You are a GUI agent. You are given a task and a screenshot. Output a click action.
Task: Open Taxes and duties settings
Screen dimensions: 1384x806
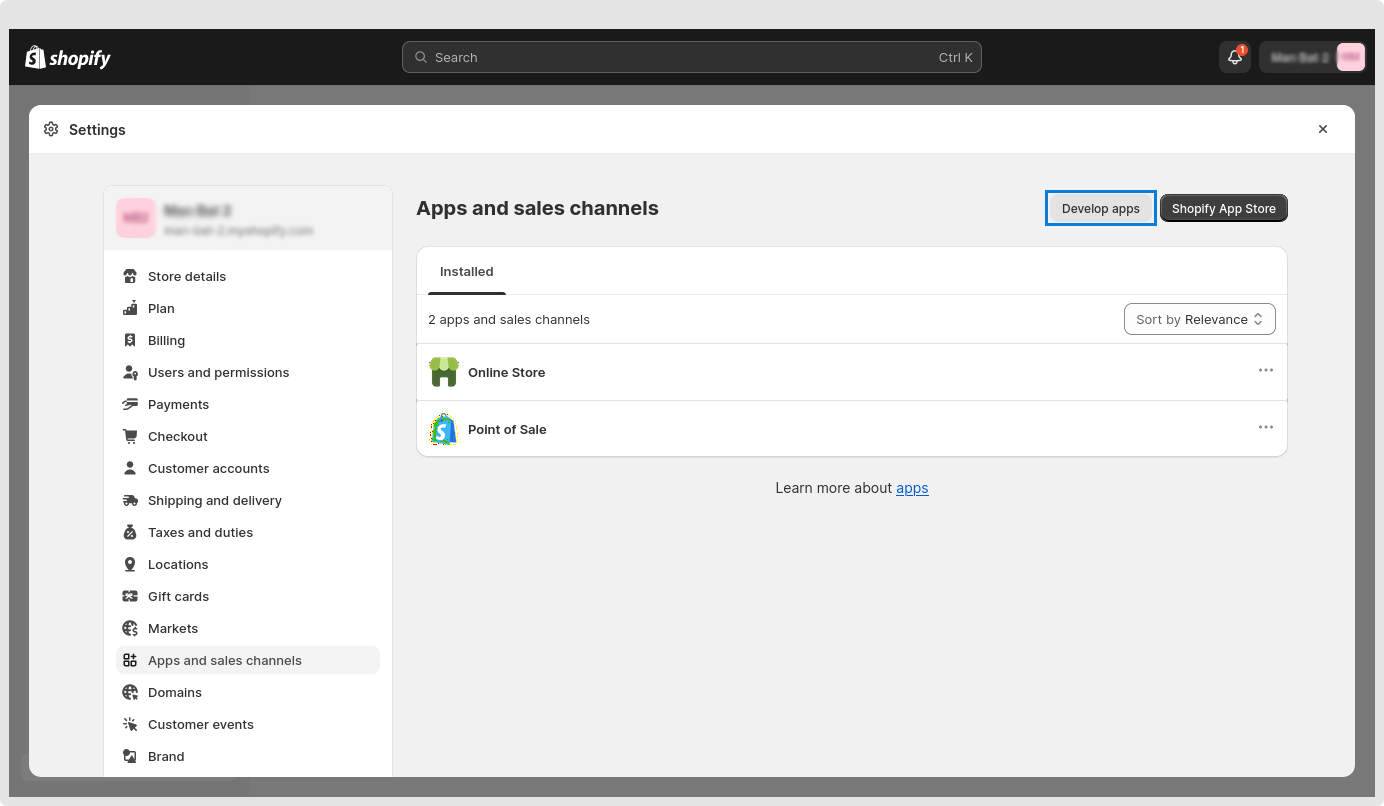[248, 532]
